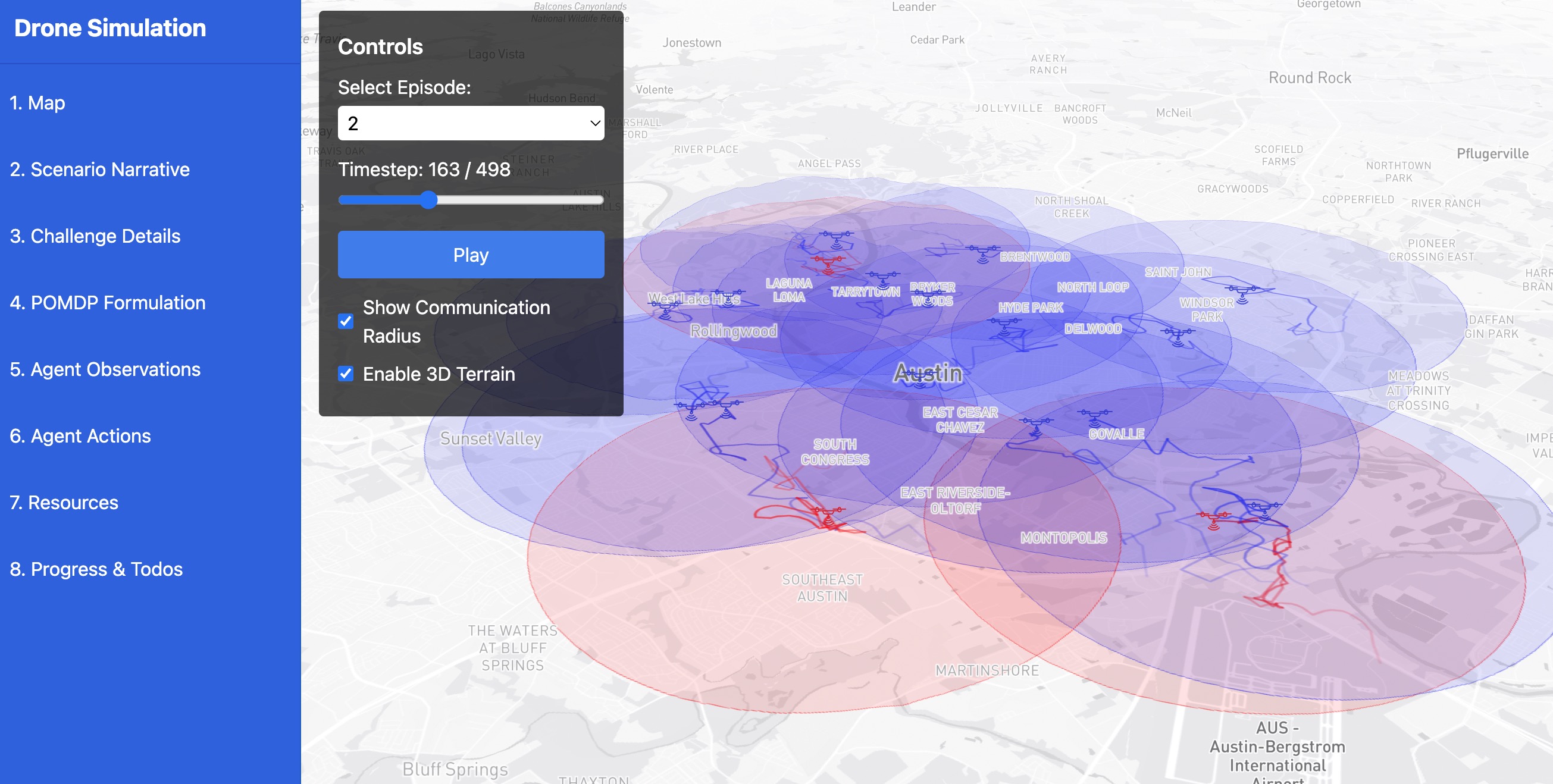
Task: Click the SAINT JOHN map label
Action: (1178, 272)
